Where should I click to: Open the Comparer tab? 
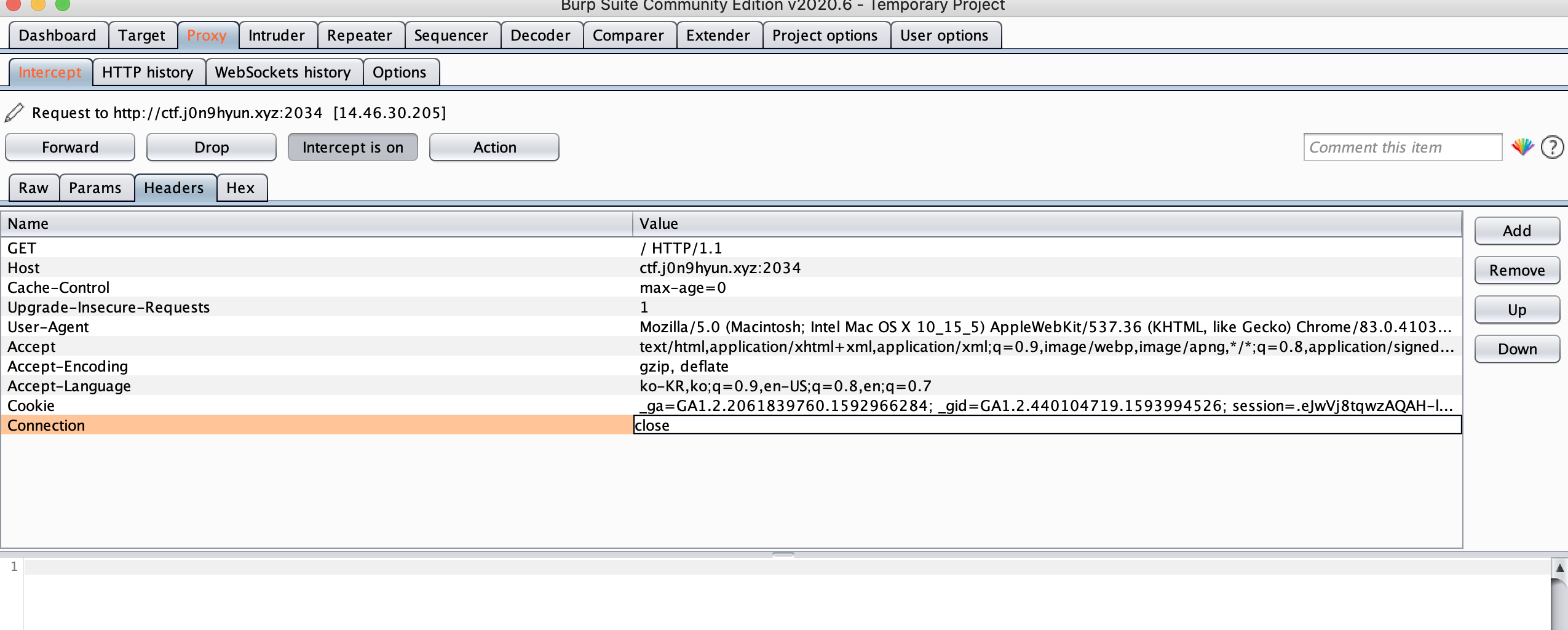coord(628,36)
